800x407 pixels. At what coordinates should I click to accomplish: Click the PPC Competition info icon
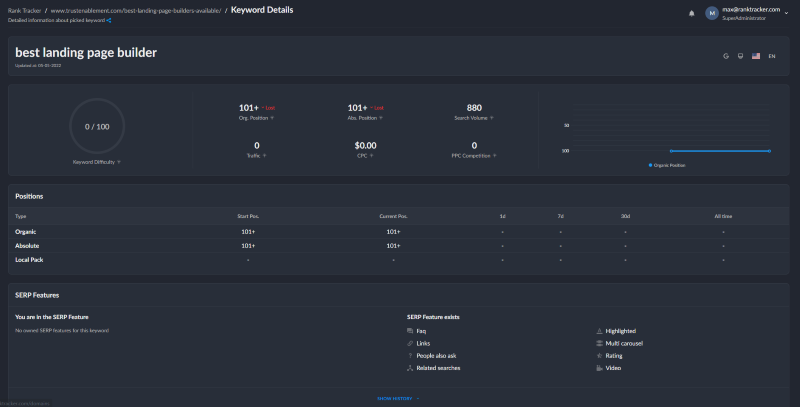495,156
